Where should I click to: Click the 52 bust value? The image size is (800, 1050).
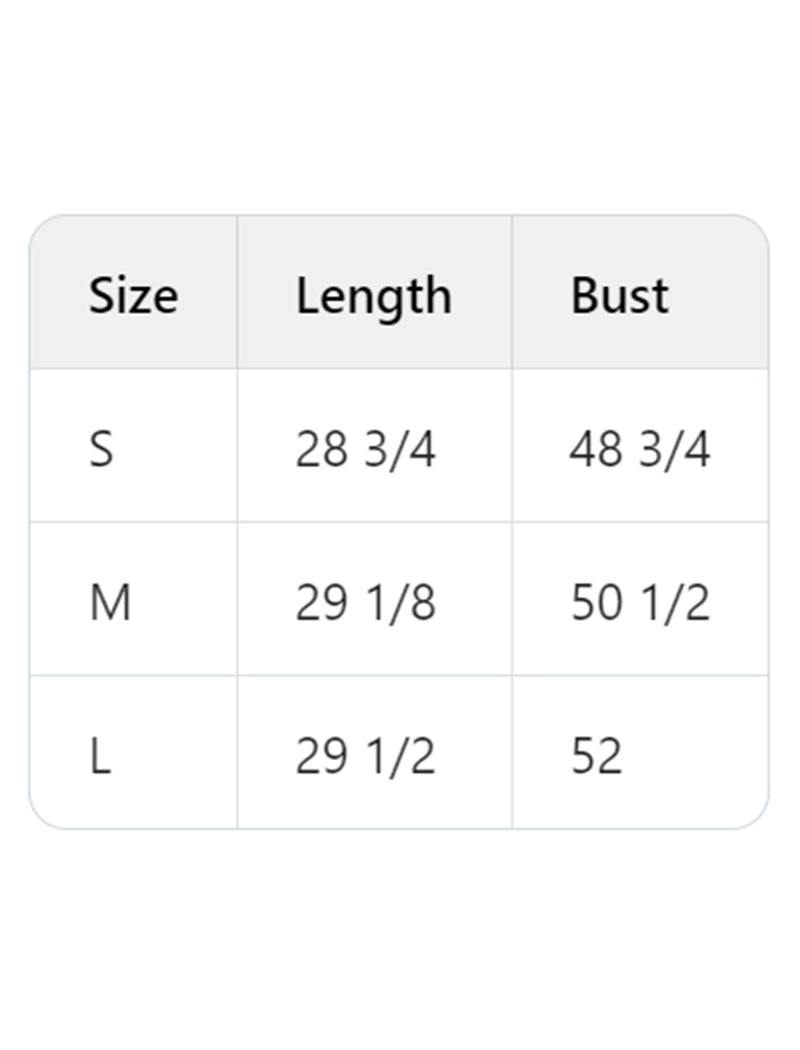coord(596,757)
